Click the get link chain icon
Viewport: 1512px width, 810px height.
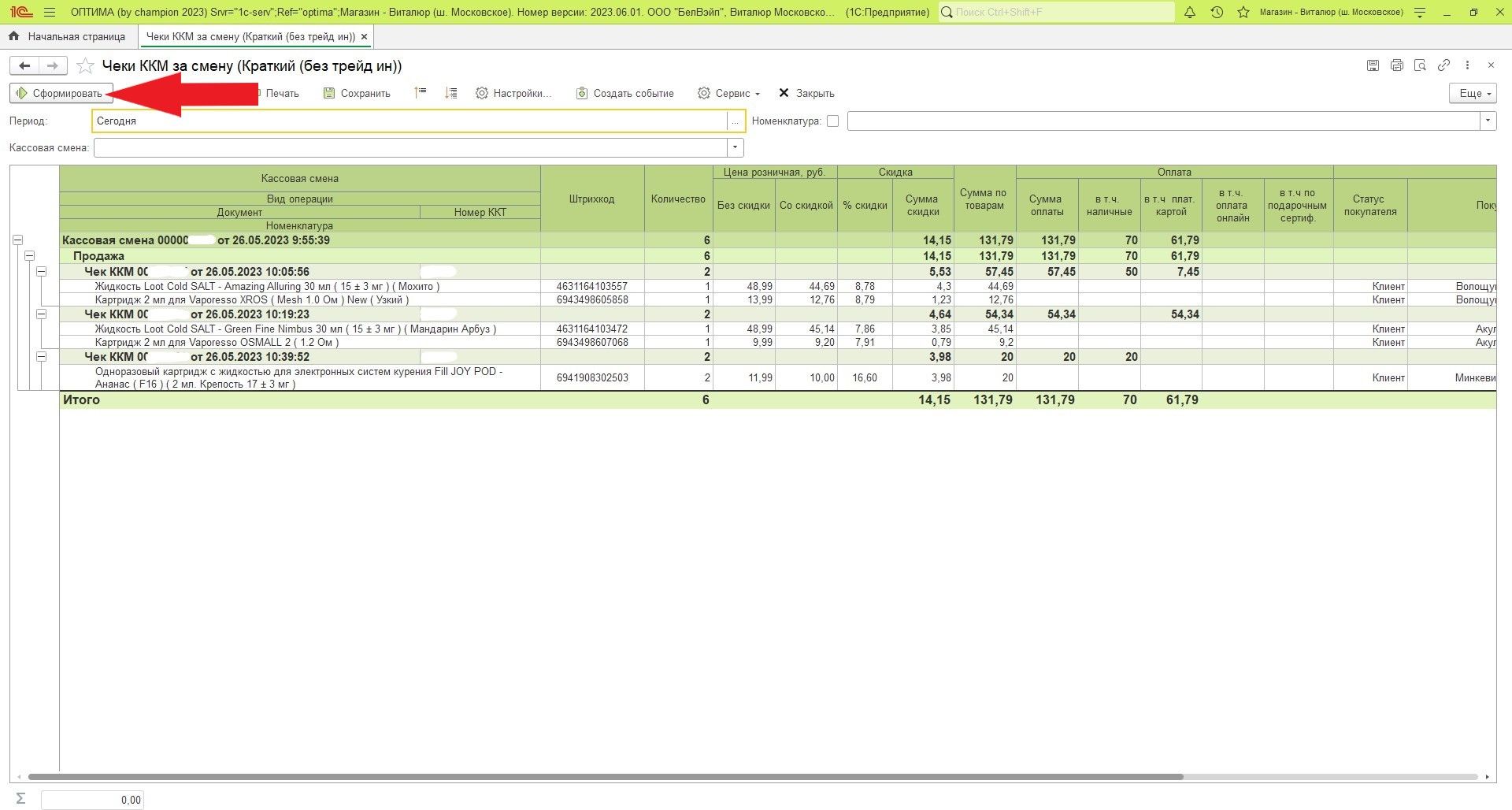point(1443,65)
